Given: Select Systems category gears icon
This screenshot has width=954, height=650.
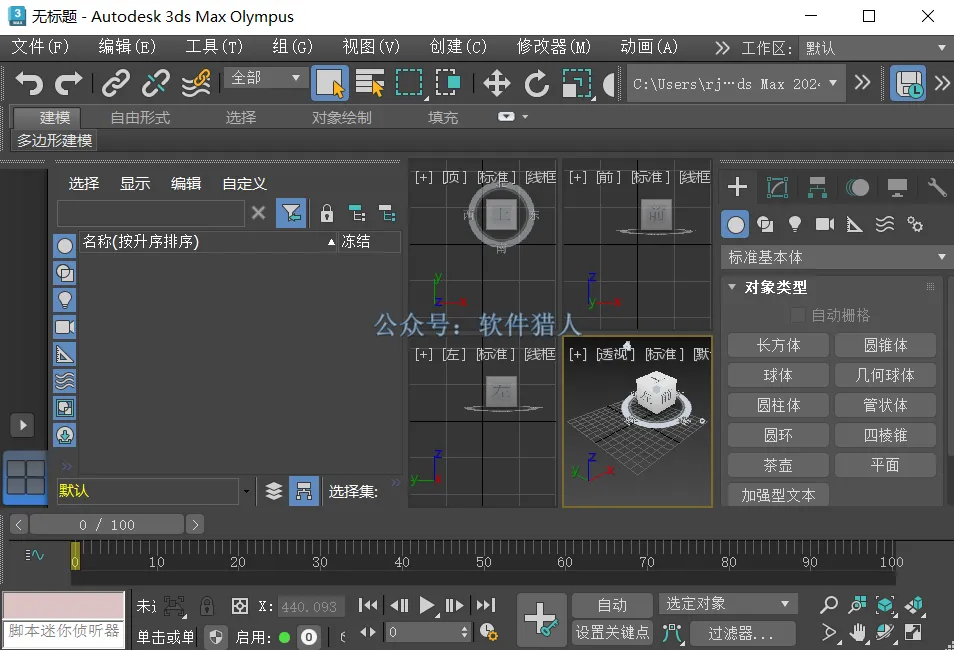Looking at the screenshot, I should [x=914, y=225].
